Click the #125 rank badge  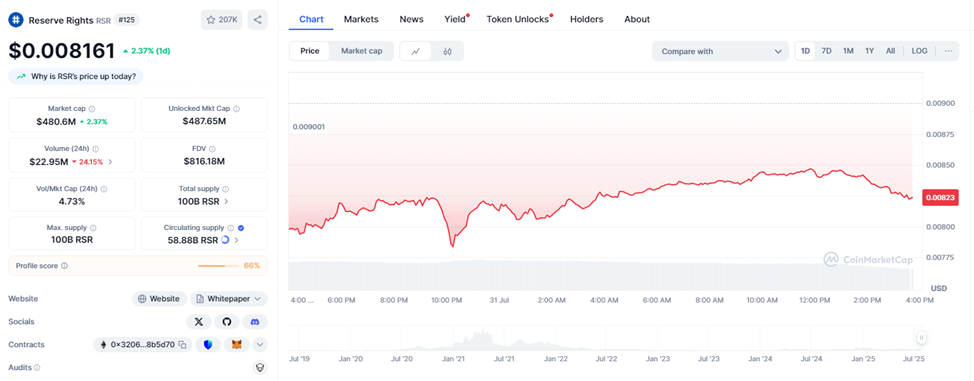click(127, 20)
